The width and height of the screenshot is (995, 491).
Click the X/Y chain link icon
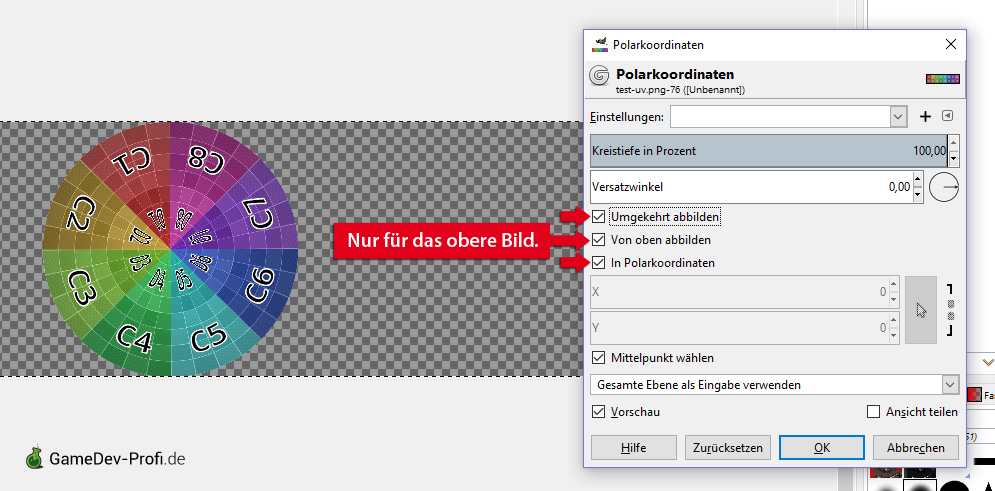coord(950,310)
